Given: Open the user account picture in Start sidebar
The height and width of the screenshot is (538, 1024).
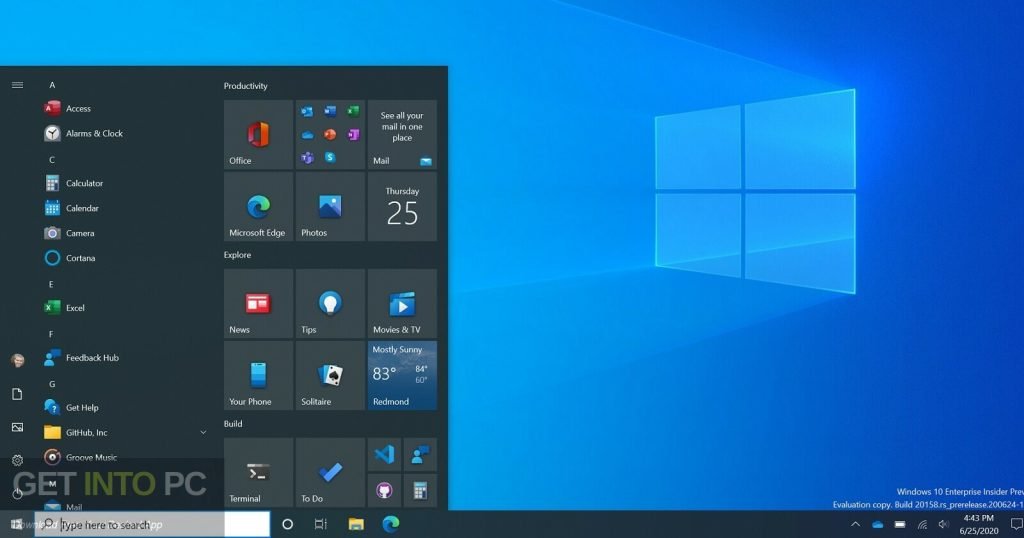Looking at the screenshot, I should (x=18, y=360).
